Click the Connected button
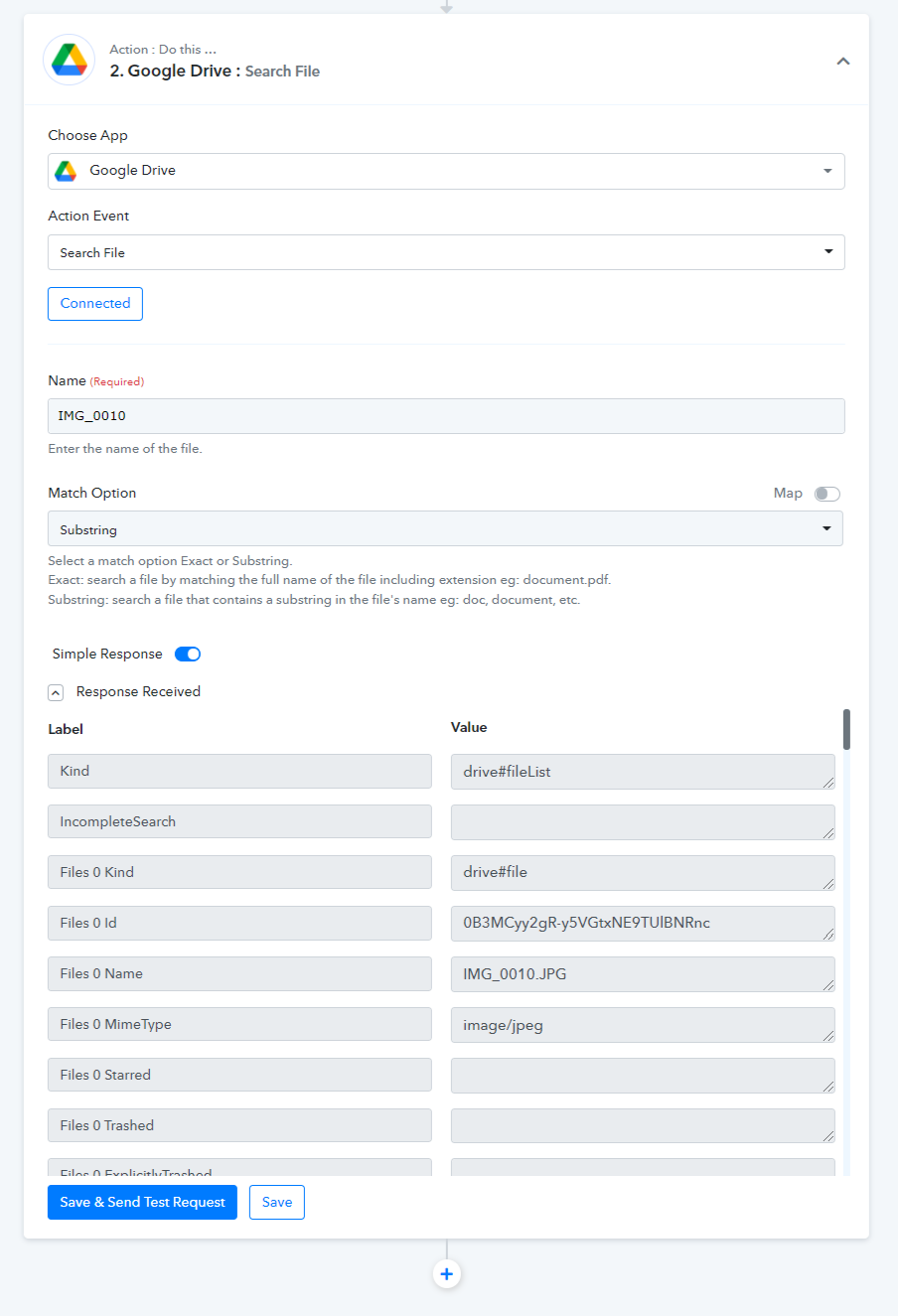898x1316 pixels. click(95, 304)
